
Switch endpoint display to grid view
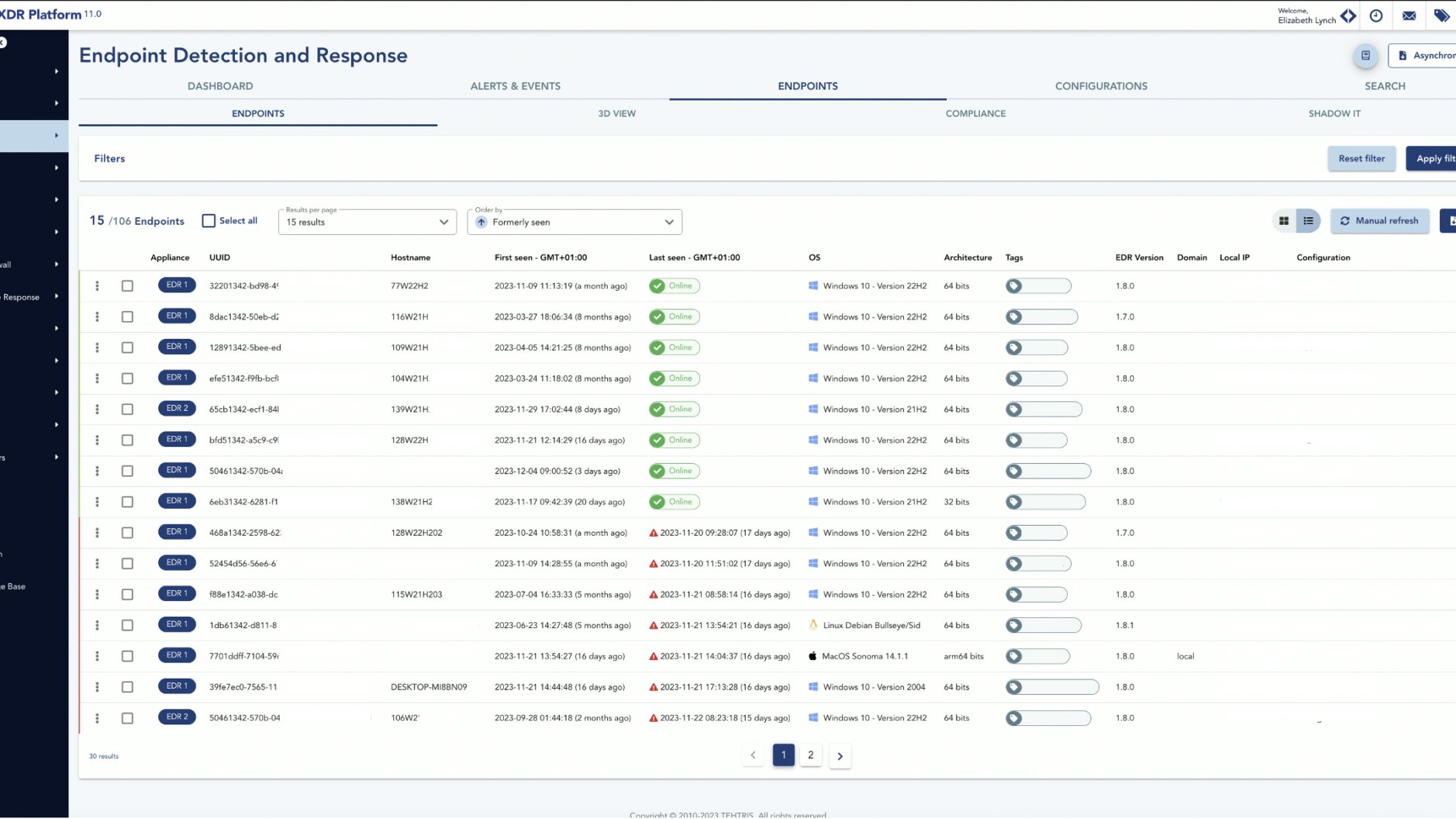click(x=1282, y=220)
